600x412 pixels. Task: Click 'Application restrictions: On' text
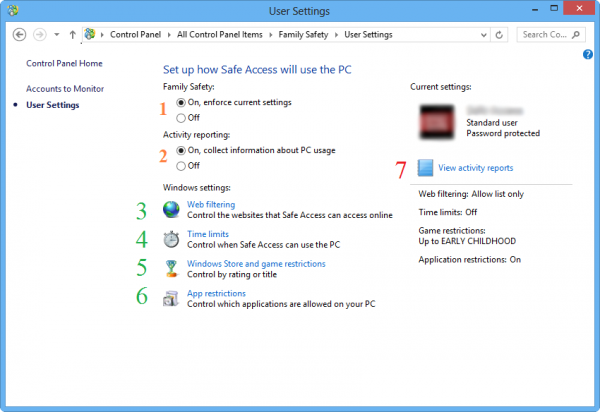[x=470, y=259]
